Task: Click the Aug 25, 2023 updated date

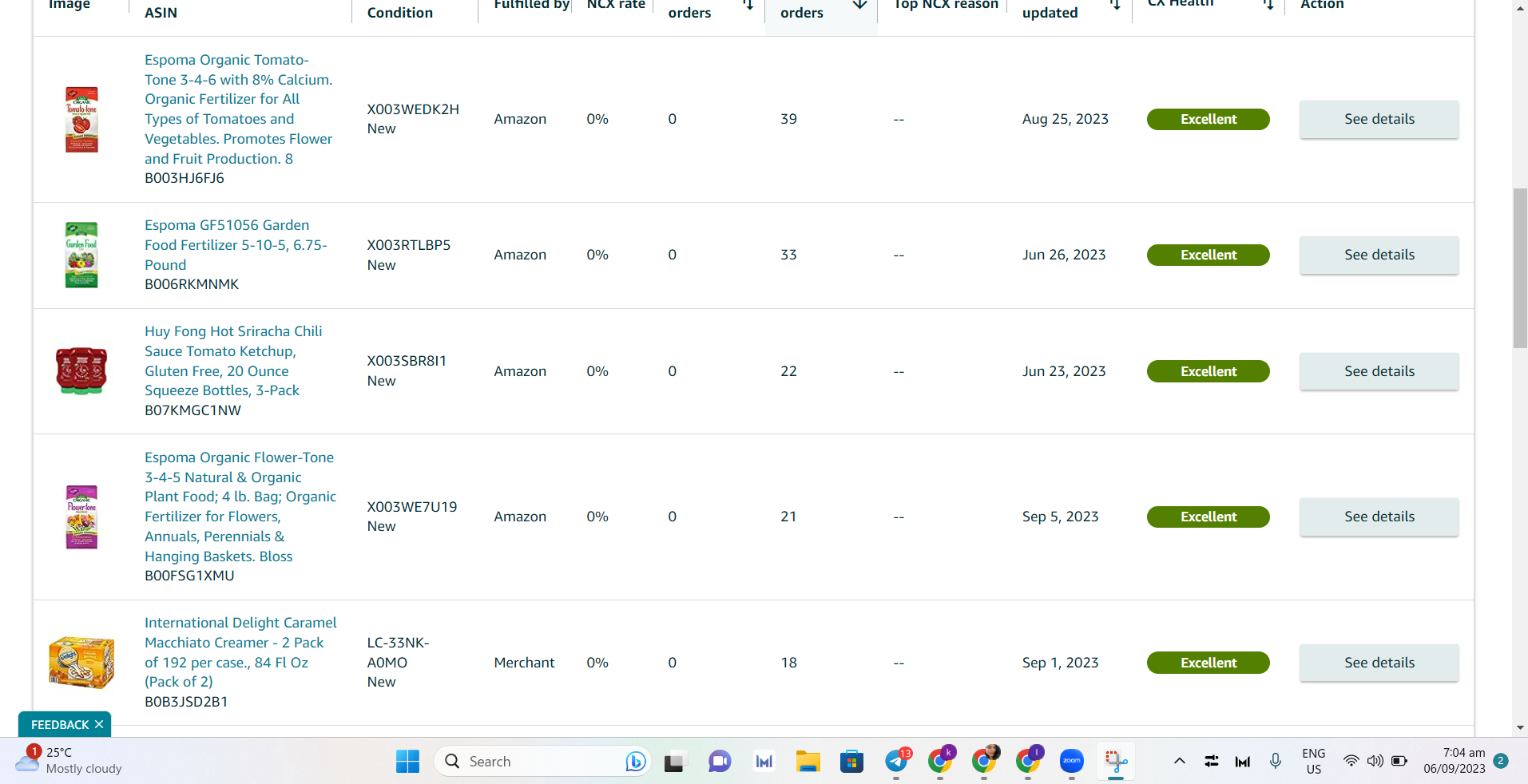Action: 1066,119
